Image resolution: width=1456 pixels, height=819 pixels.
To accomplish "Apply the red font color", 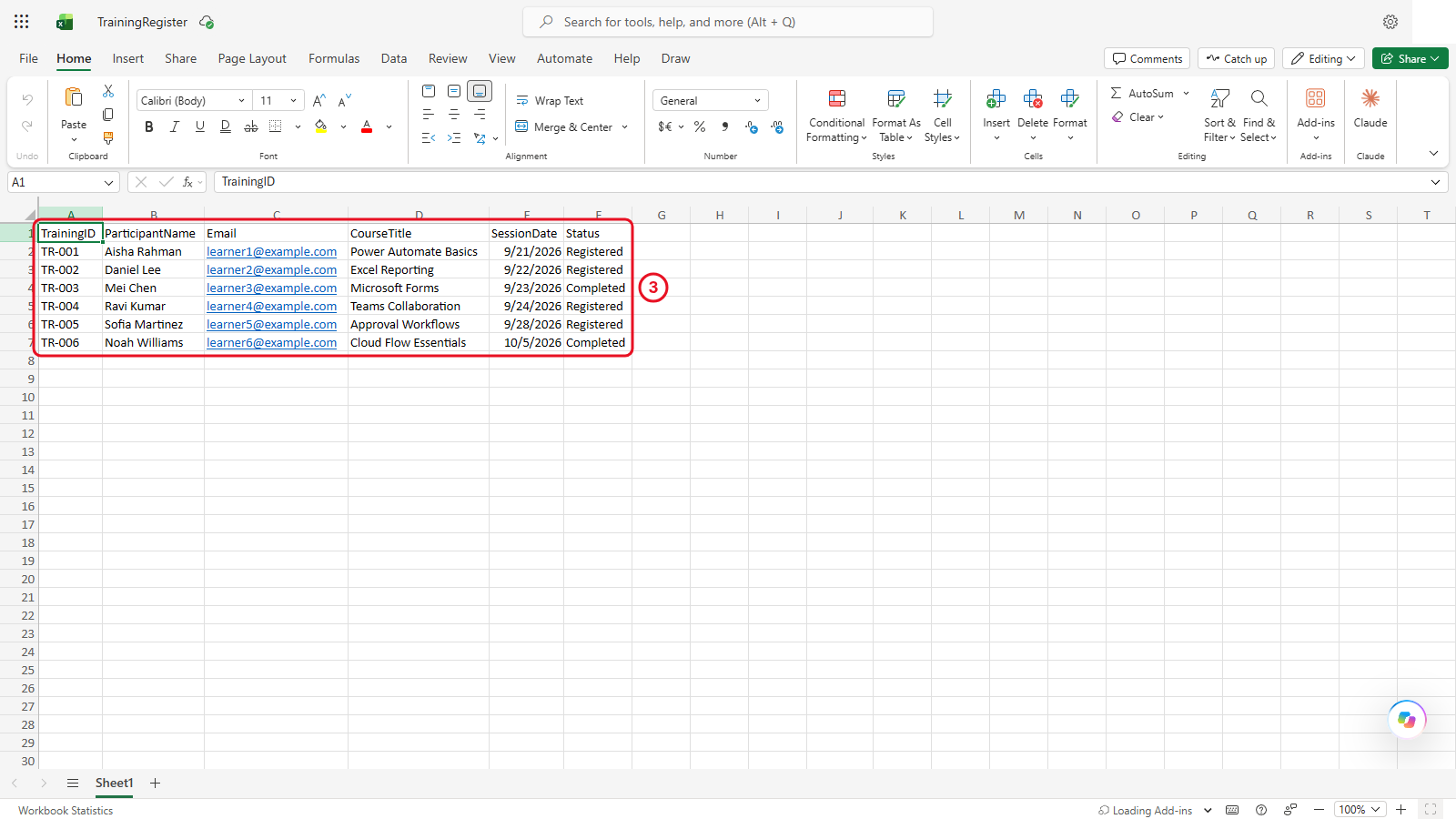I will tap(367, 126).
